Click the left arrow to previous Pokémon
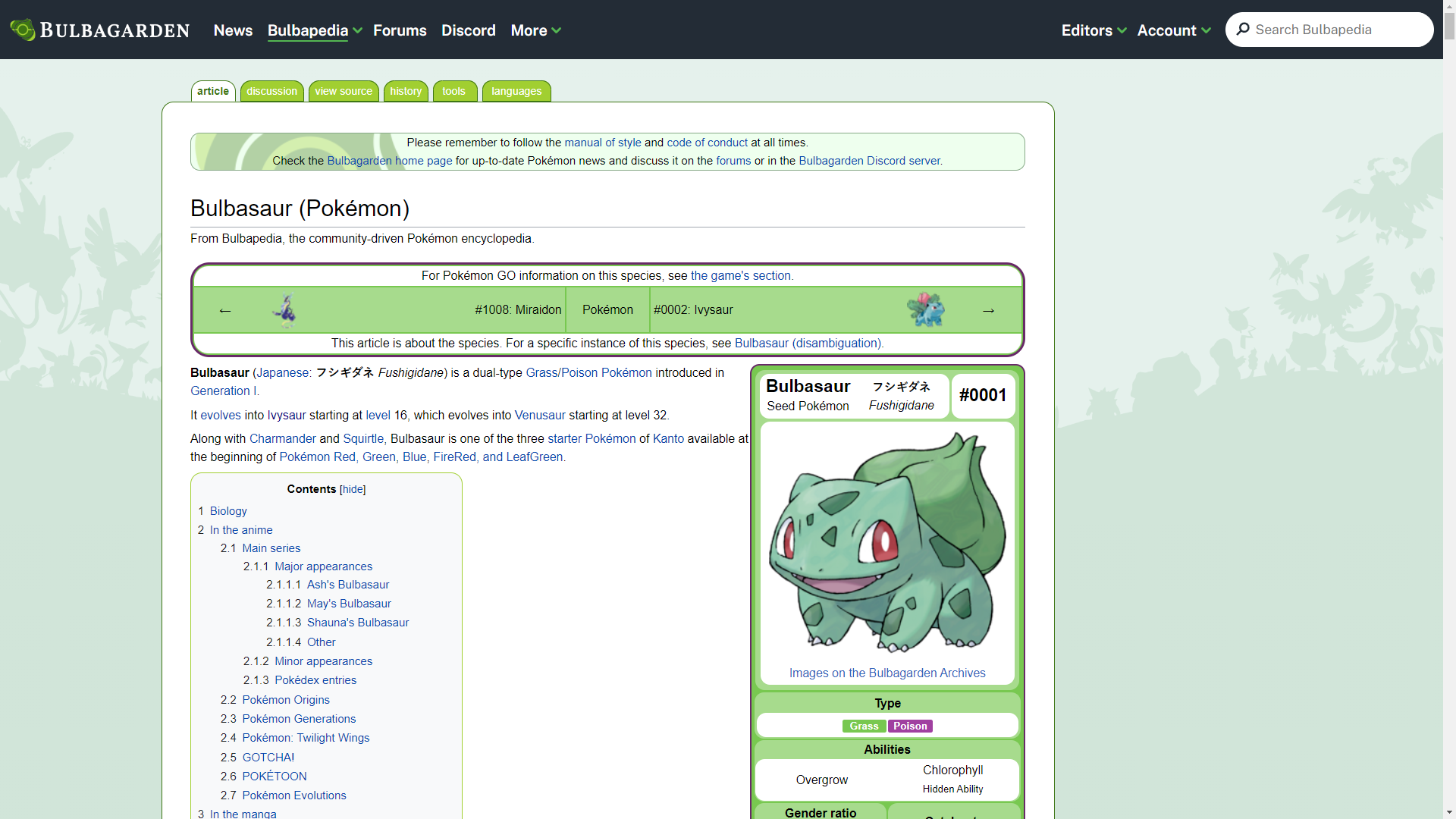 tap(225, 310)
